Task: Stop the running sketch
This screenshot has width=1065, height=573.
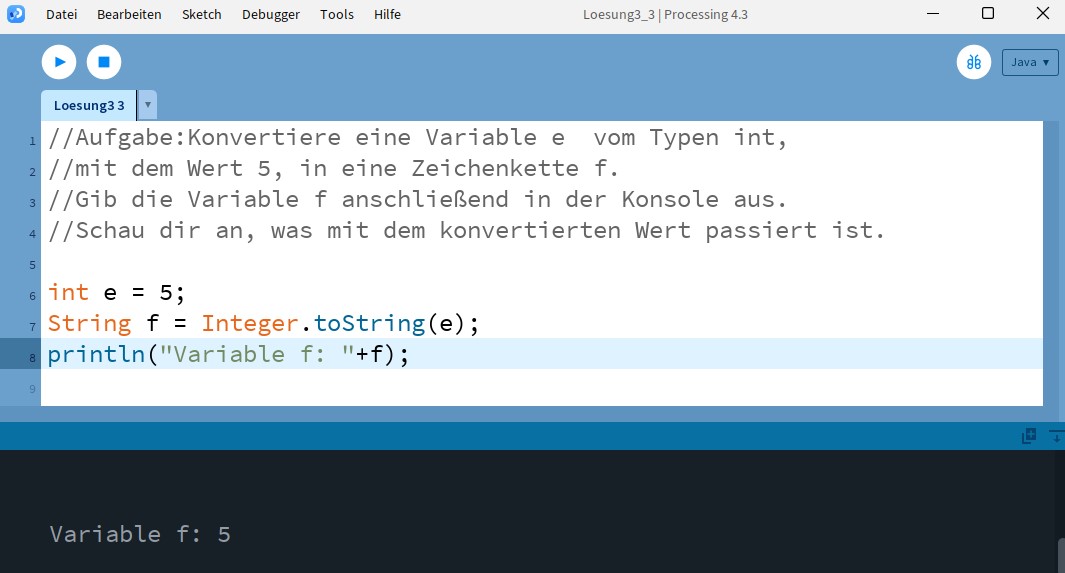Action: tap(104, 62)
